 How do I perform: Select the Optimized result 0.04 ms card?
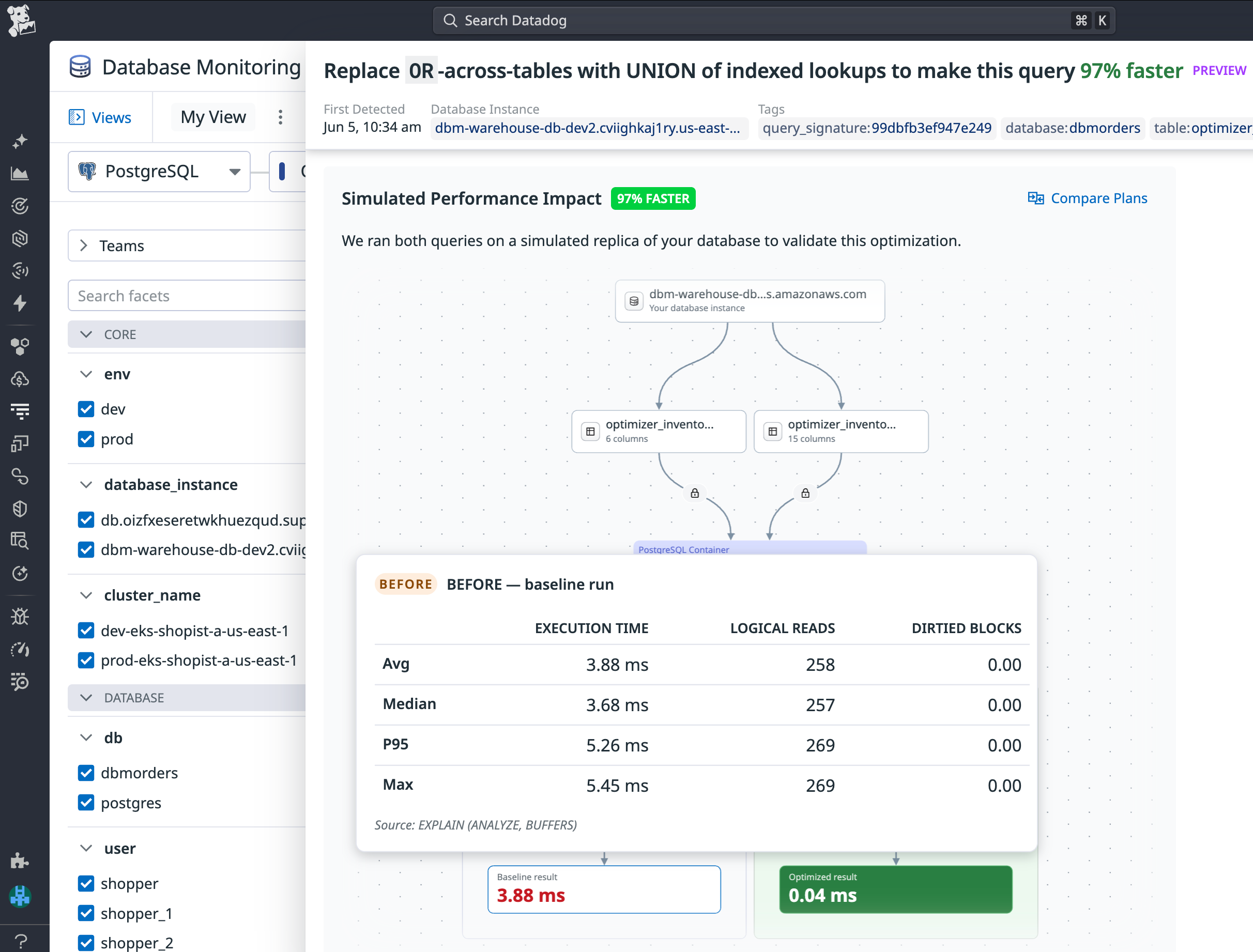[895, 889]
